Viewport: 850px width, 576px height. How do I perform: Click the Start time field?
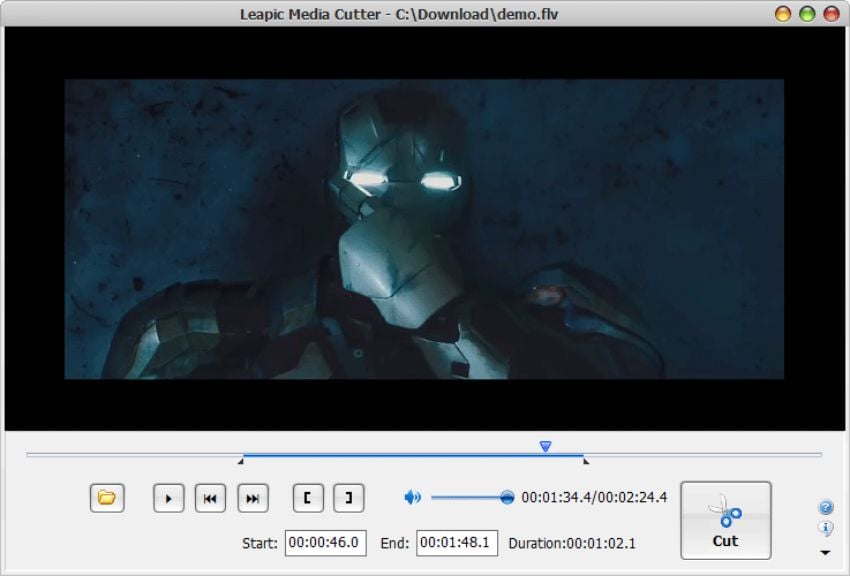(x=326, y=543)
